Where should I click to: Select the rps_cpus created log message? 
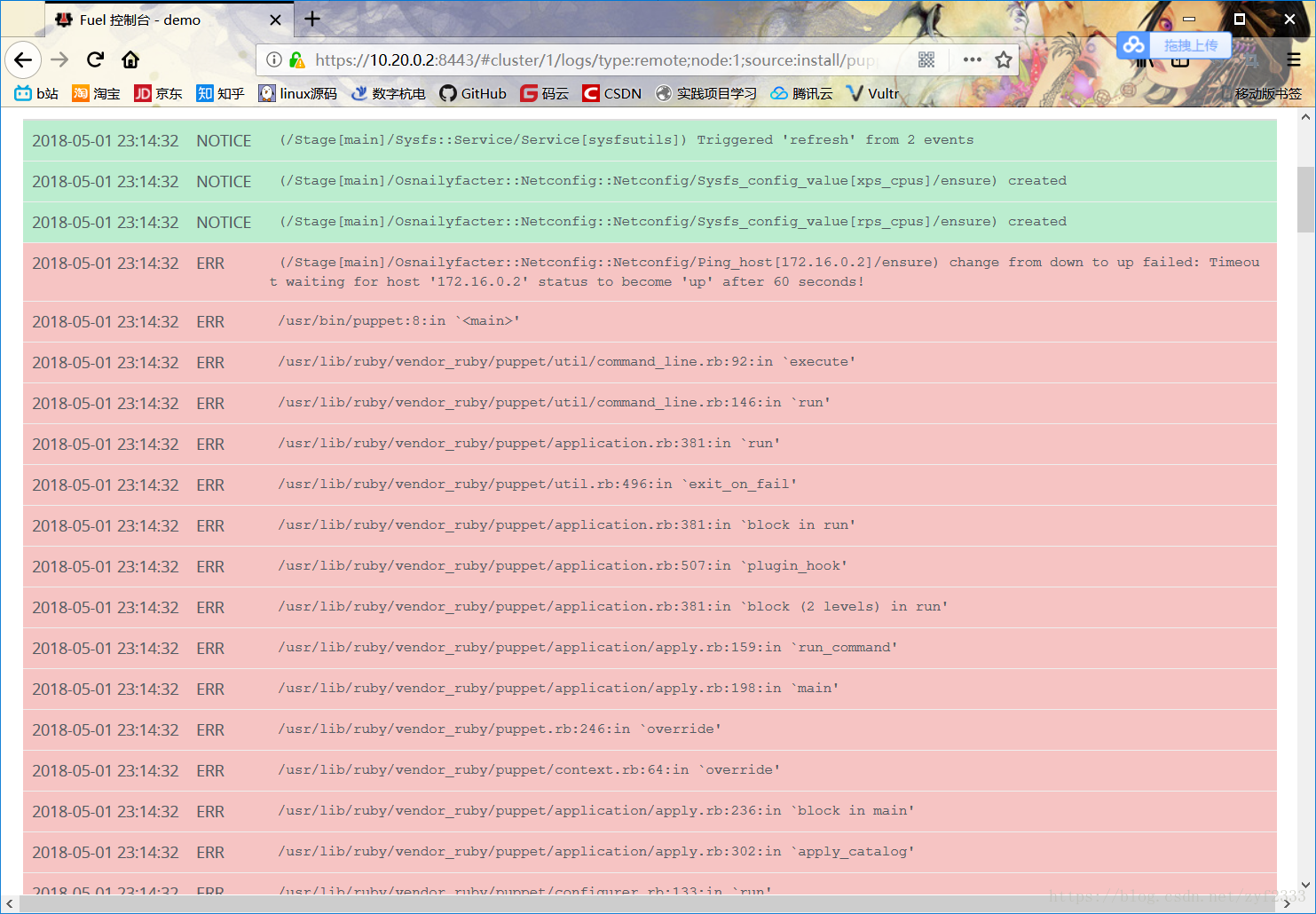(x=673, y=222)
